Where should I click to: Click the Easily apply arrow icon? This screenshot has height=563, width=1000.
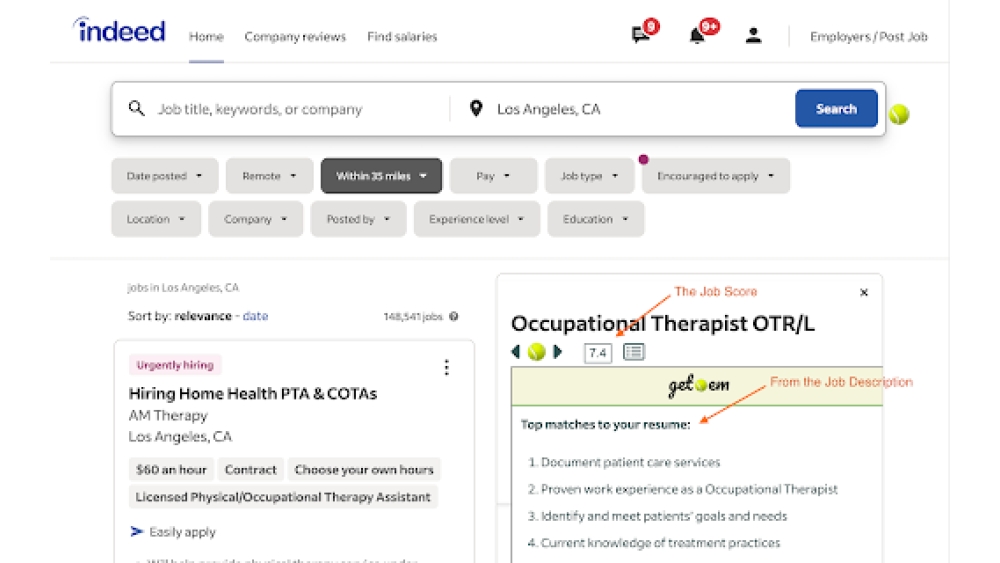pyautogui.click(x=136, y=531)
